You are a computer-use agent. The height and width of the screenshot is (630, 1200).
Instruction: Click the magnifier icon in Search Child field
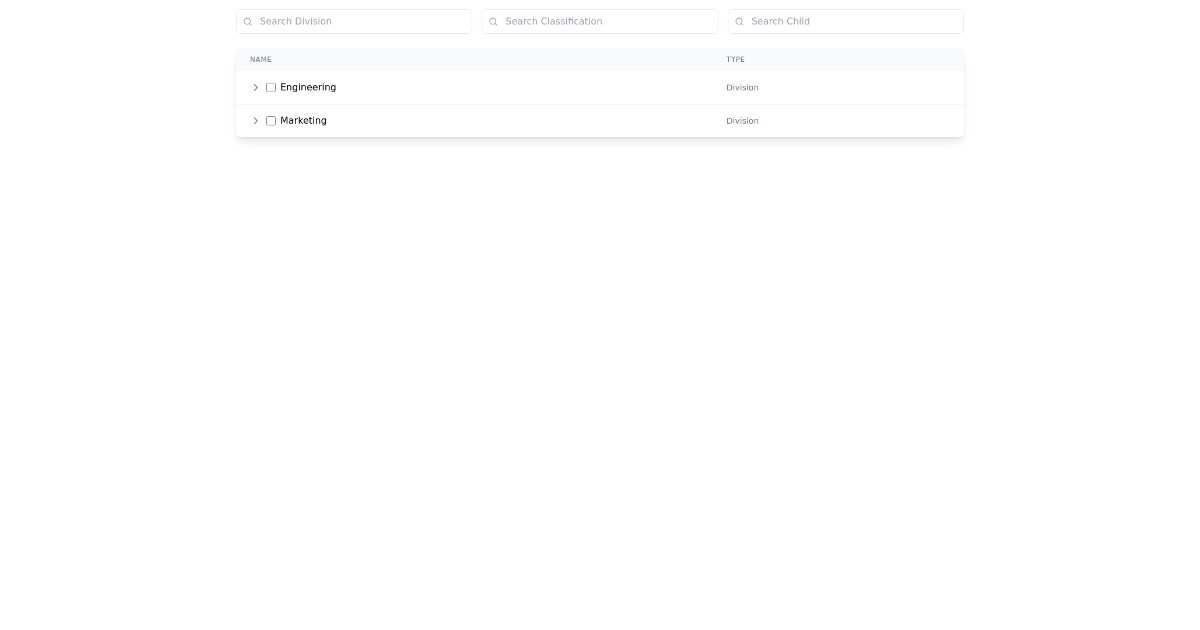click(740, 21)
